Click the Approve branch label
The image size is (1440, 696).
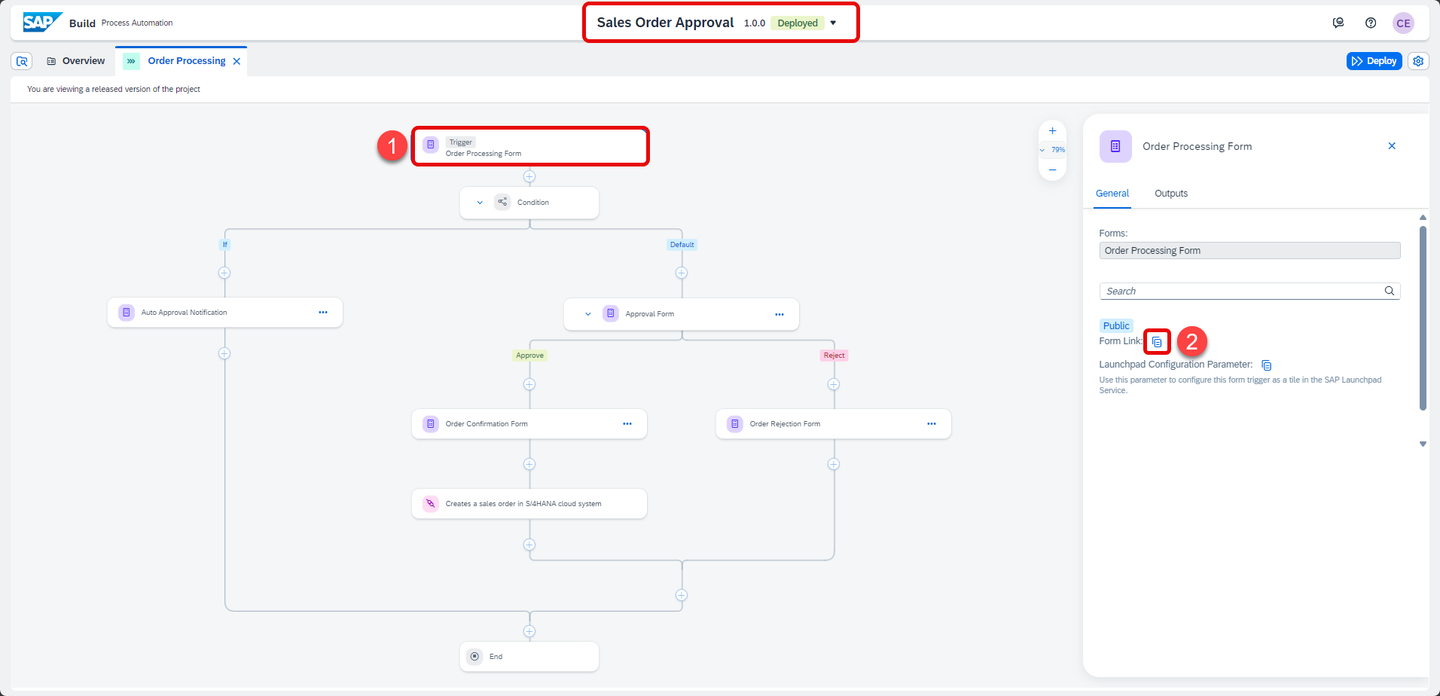(529, 355)
